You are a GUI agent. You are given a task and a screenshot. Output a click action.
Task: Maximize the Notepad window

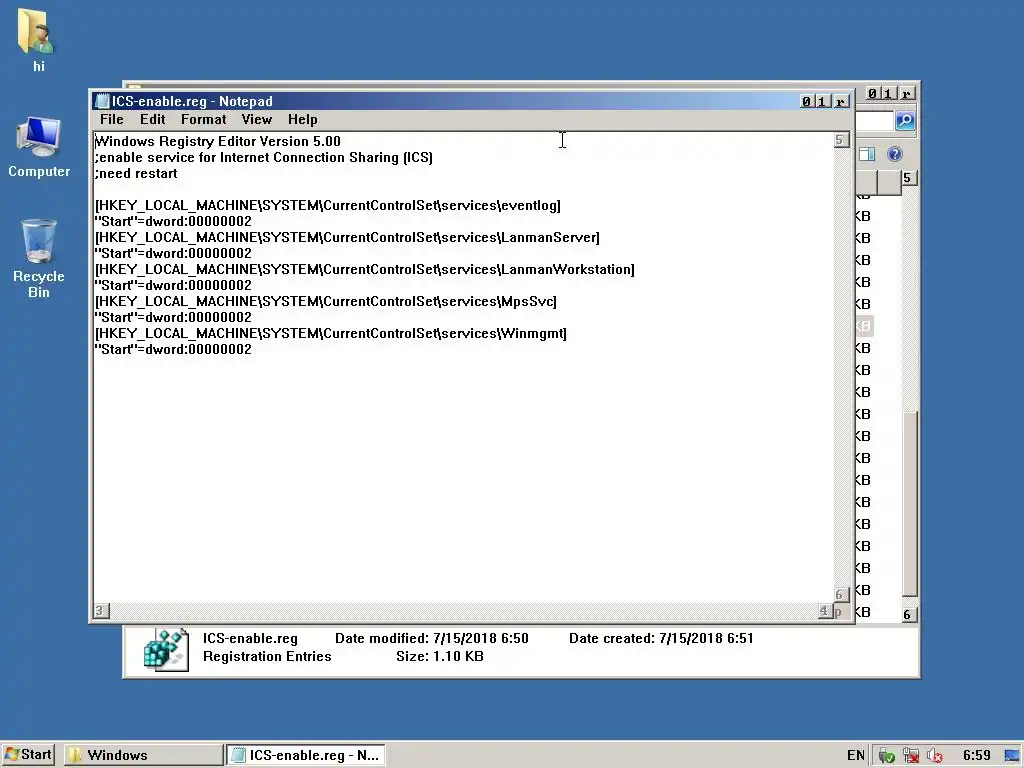(822, 101)
